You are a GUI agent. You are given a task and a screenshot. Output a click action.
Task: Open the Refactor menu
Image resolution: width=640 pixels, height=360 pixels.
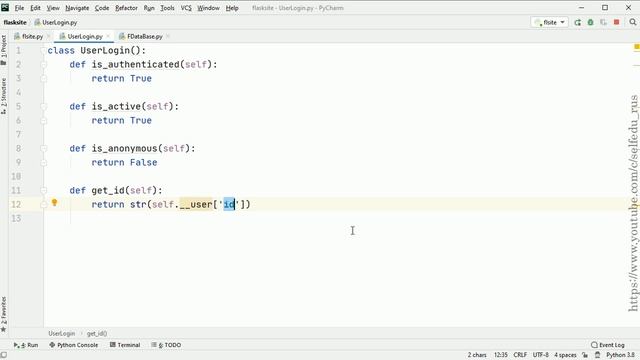pos(126,8)
